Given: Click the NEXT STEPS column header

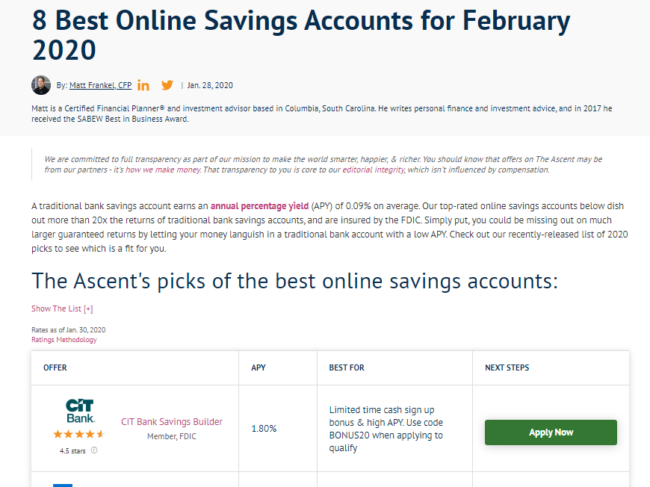Looking at the screenshot, I should coord(507,368).
